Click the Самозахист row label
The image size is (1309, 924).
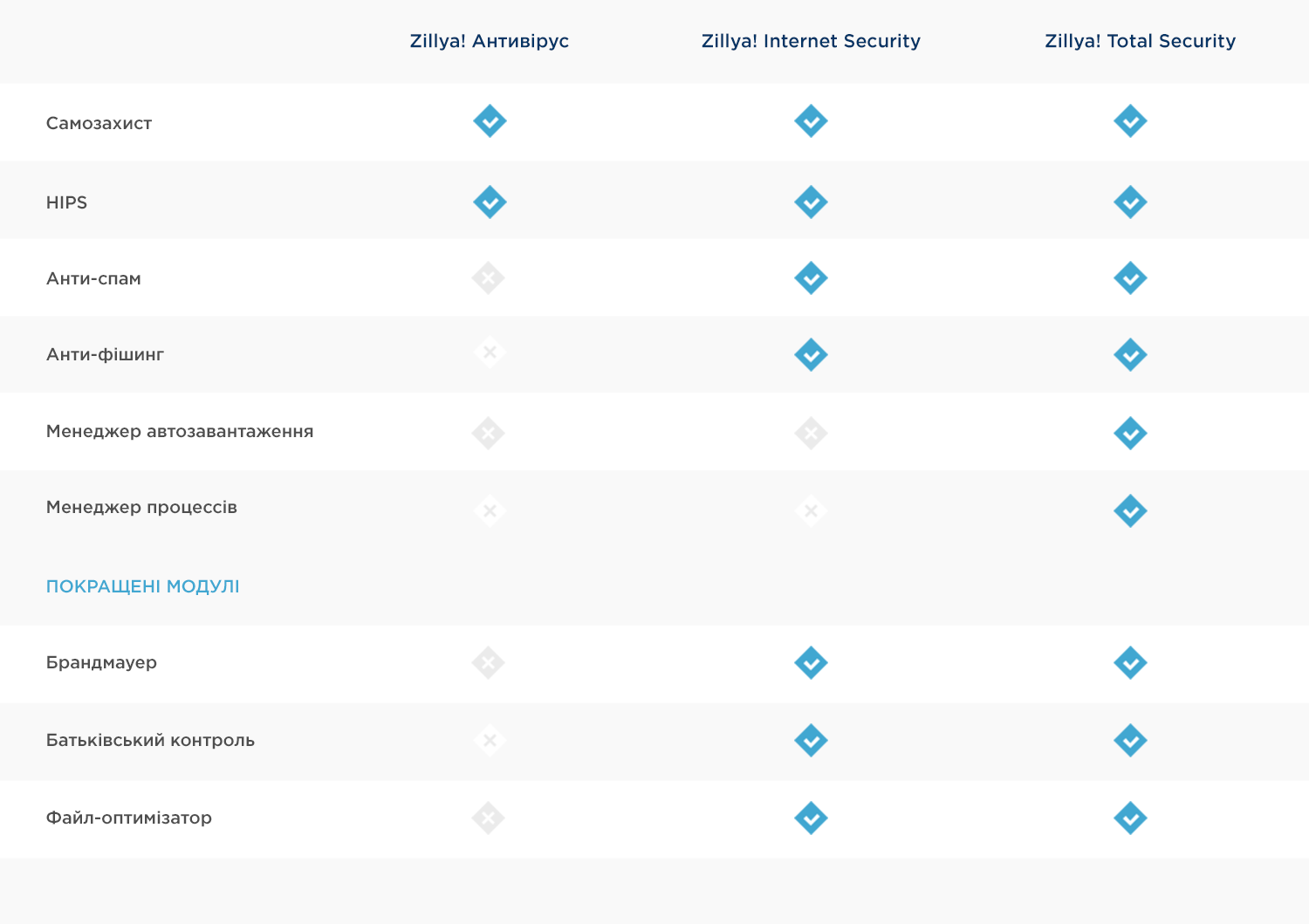tap(99, 123)
